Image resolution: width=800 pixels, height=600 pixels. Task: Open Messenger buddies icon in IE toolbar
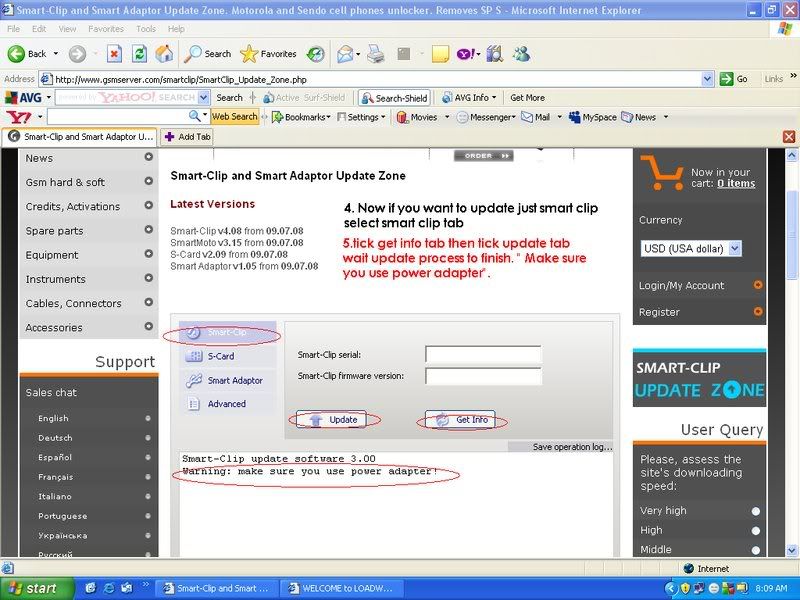[x=521, y=54]
